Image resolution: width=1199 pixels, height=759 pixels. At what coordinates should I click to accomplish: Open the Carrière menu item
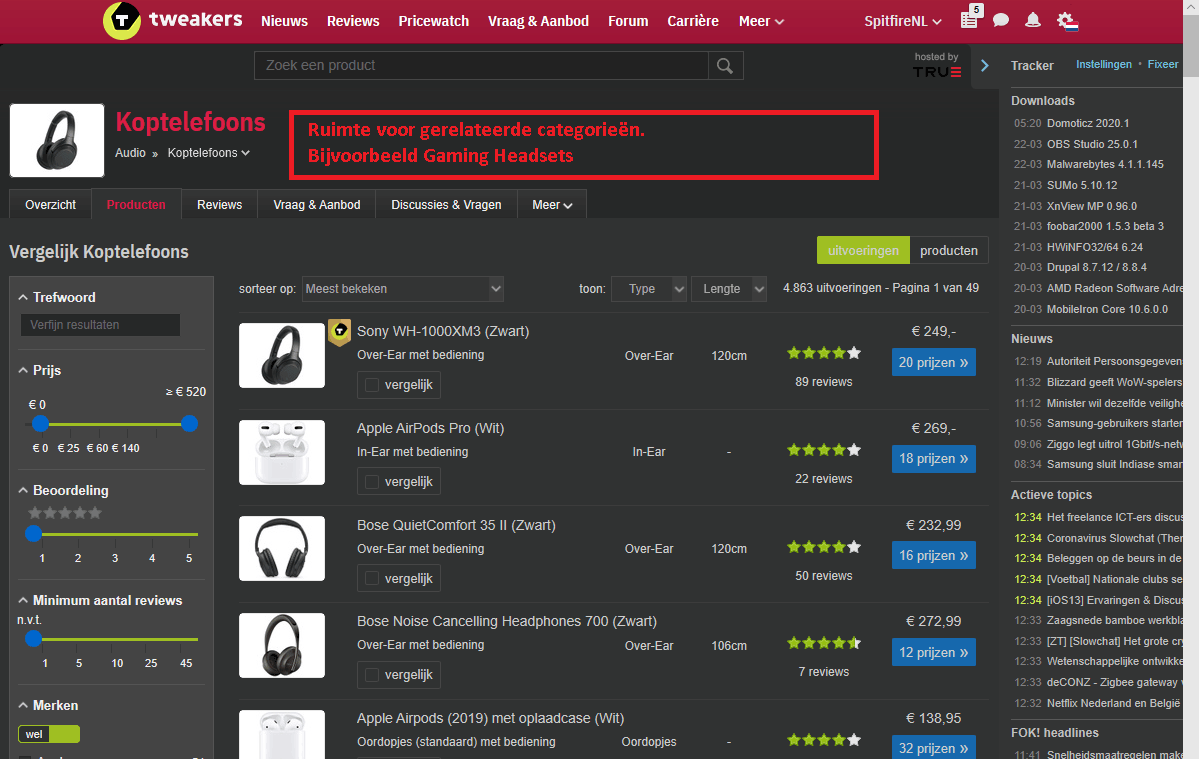693,21
